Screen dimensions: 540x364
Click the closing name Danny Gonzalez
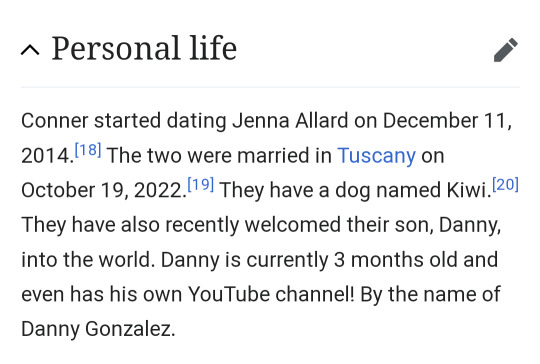96,329
